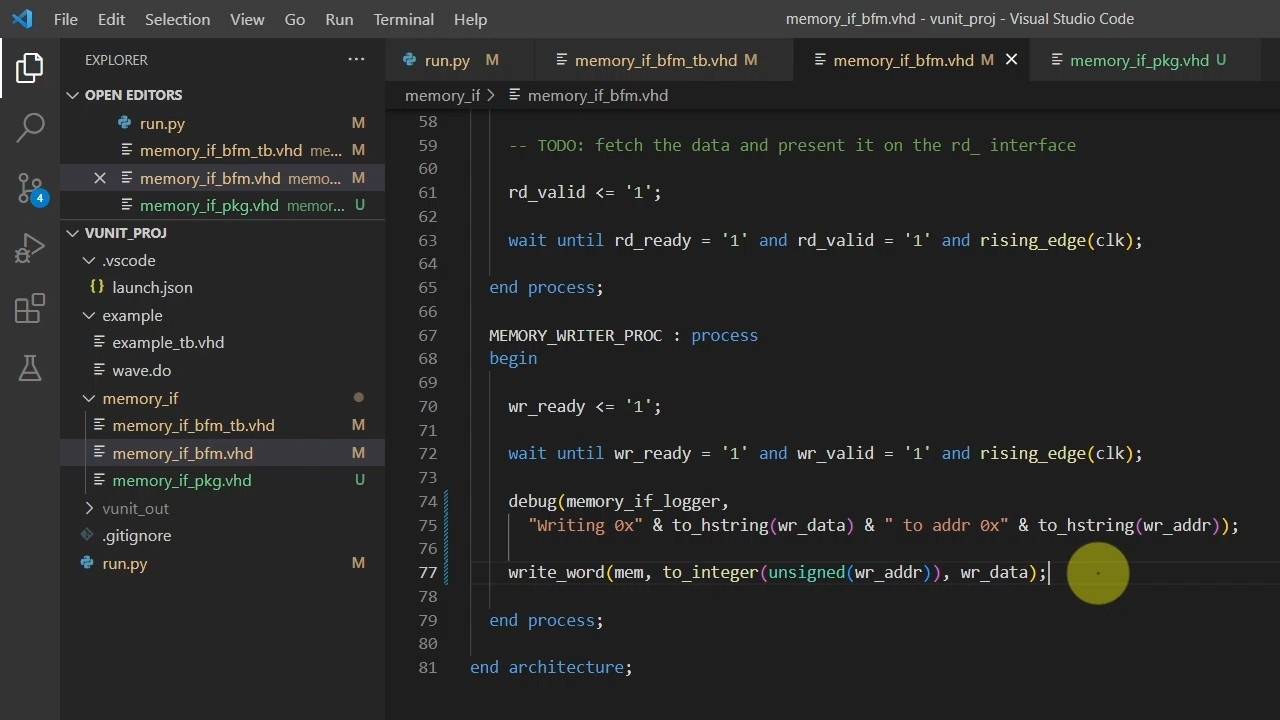Image resolution: width=1280 pixels, height=720 pixels.
Task: Open Explorer more actions ellipsis
Action: pyautogui.click(x=356, y=60)
